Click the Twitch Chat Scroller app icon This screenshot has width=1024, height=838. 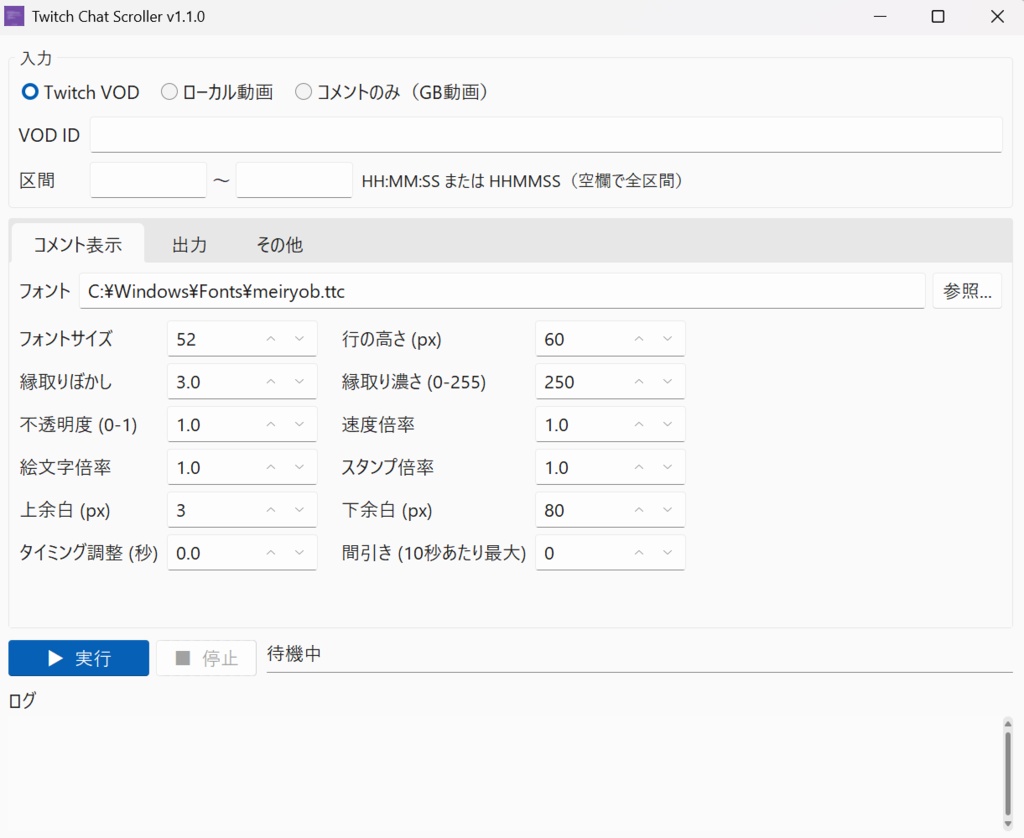14,16
